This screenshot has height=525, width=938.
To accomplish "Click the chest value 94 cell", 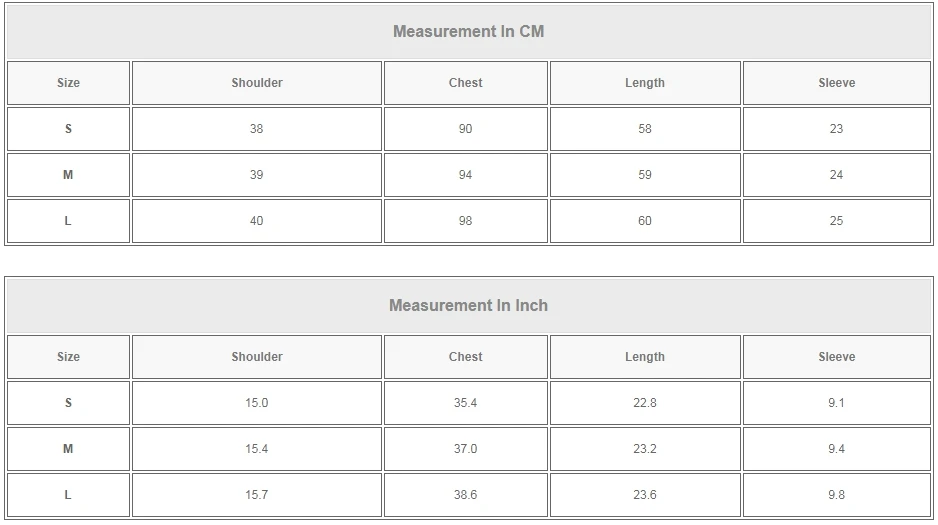I will [465, 175].
